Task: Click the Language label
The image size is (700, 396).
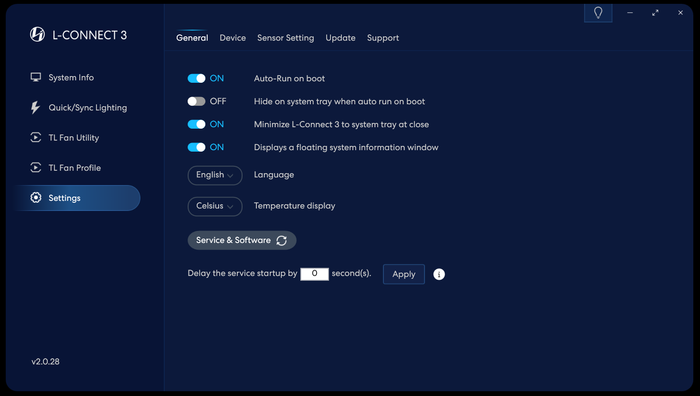Action: point(274,175)
